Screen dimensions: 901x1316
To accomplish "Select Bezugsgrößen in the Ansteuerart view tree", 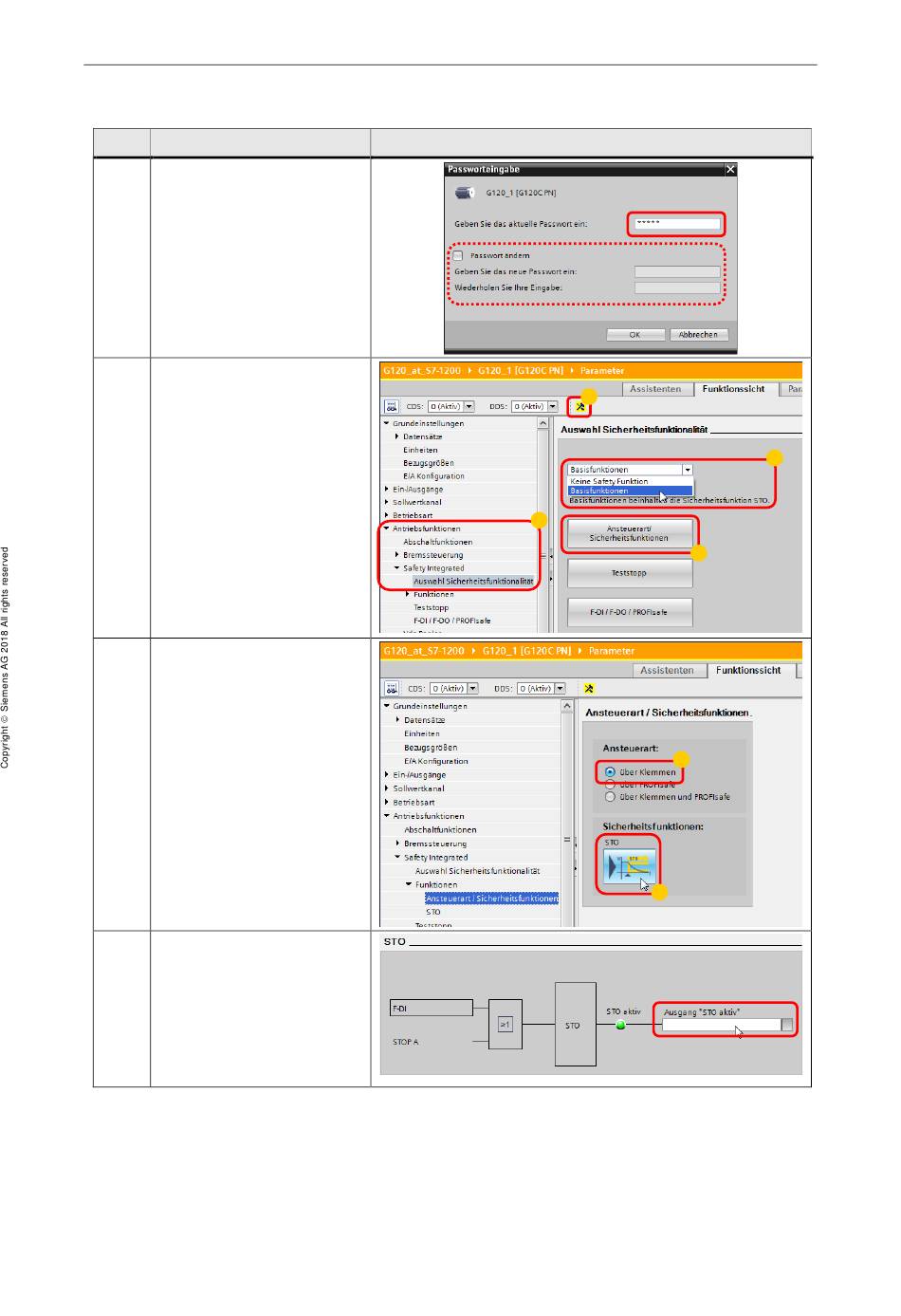I will [x=431, y=748].
